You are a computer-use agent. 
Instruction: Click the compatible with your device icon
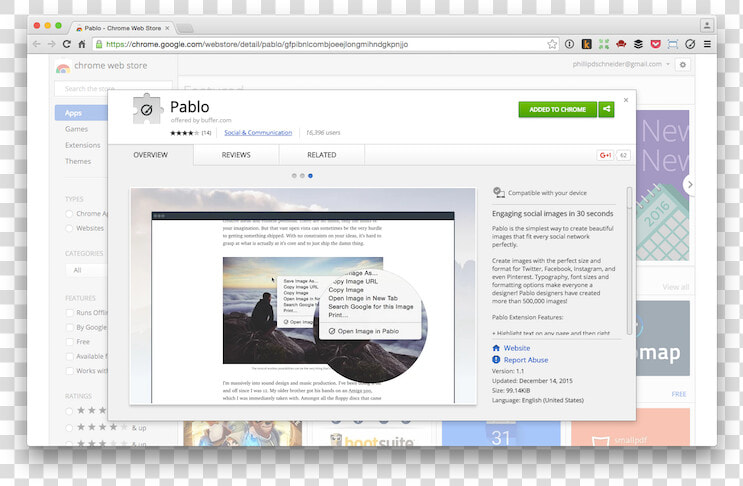click(498, 192)
